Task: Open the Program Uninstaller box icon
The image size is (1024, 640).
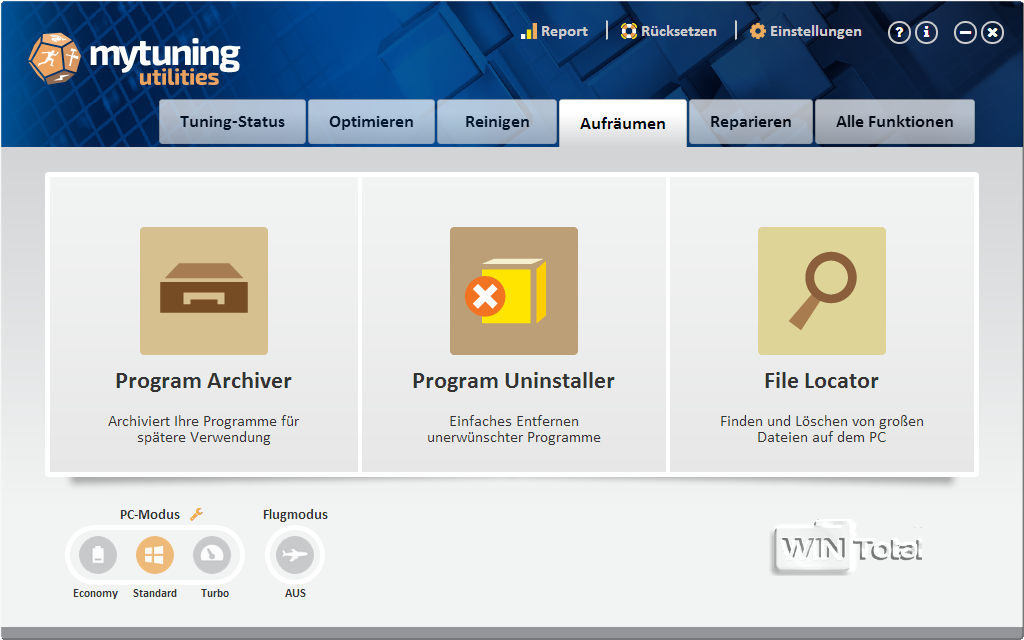Action: pos(514,291)
